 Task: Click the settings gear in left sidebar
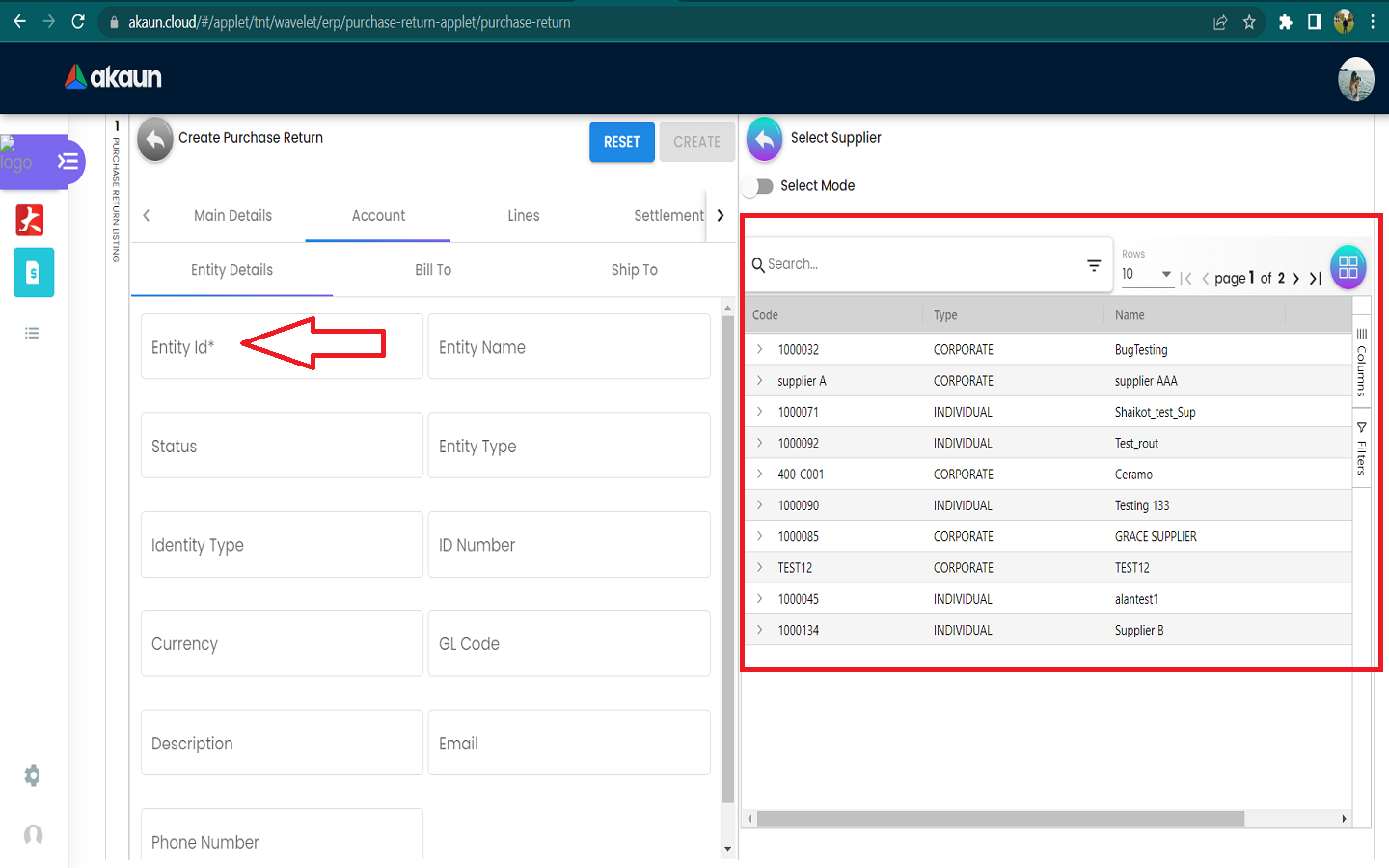click(x=32, y=775)
